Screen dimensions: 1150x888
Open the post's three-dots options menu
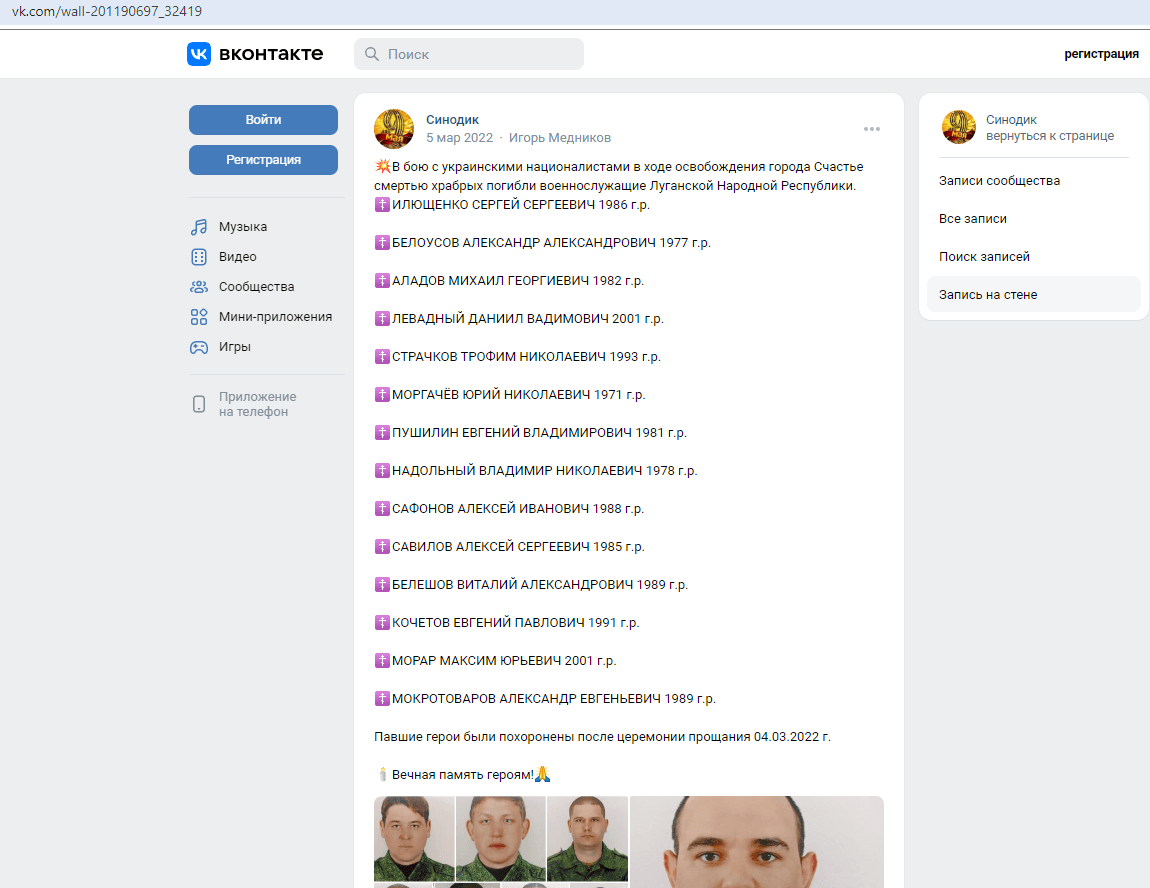click(x=871, y=129)
